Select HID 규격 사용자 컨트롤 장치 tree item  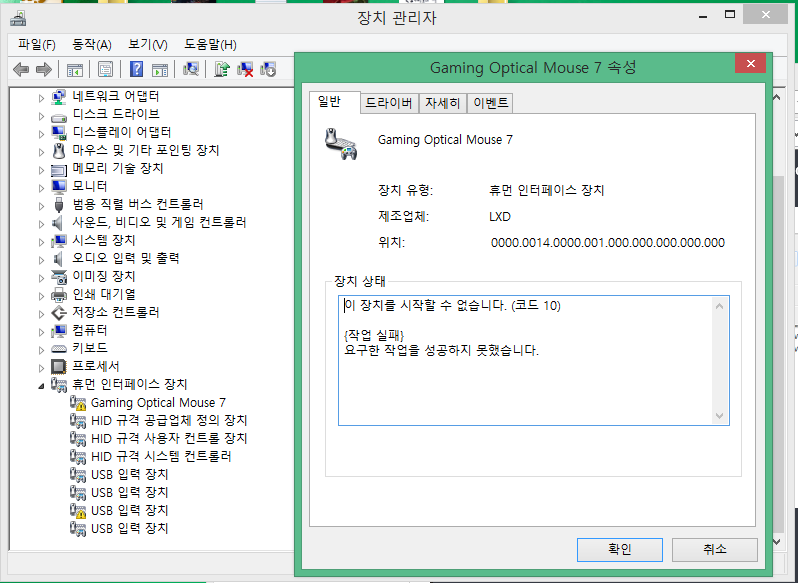(x=169, y=439)
